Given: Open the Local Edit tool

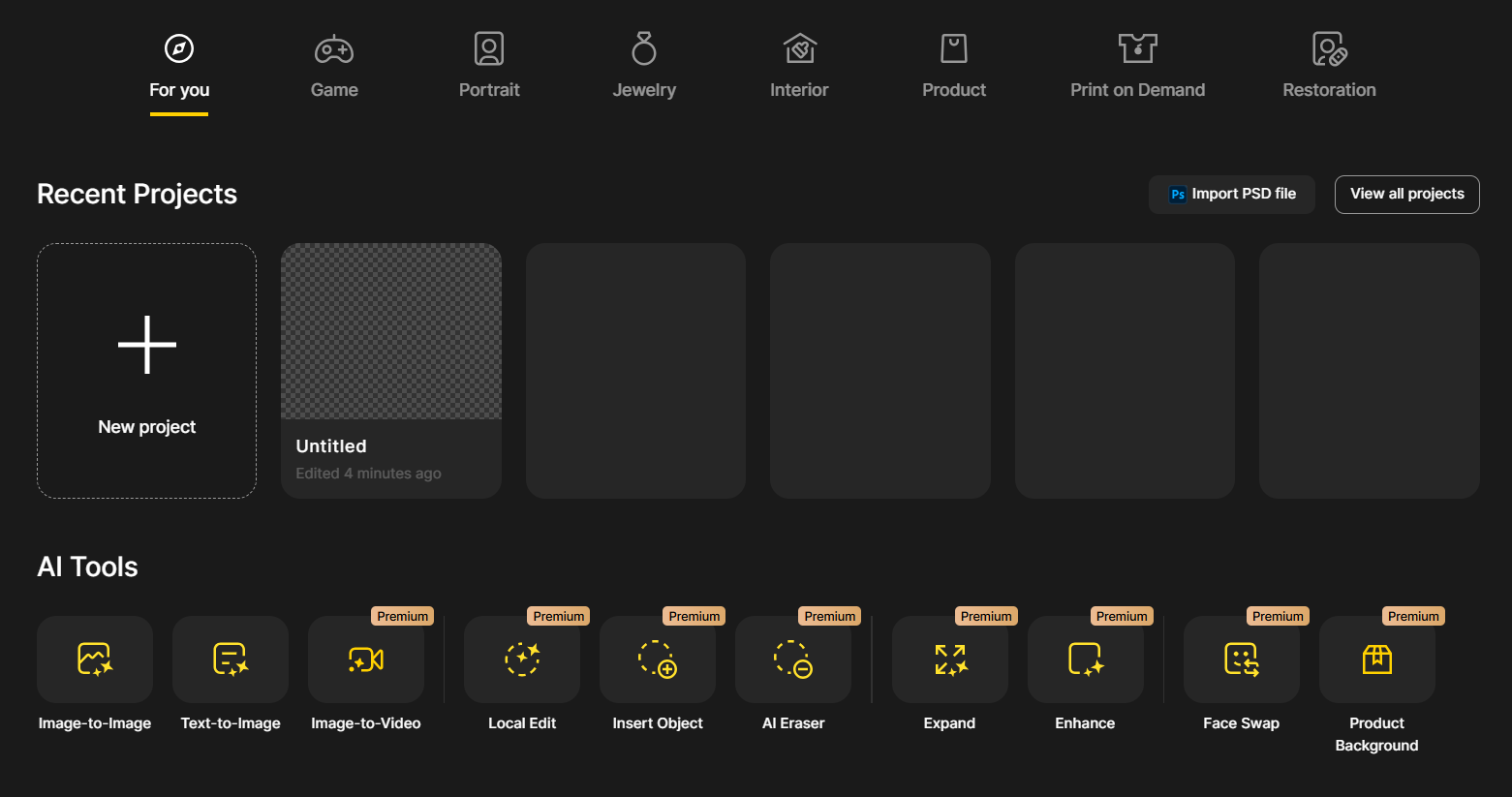Looking at the screenshot, I should (x=522, y=659).
